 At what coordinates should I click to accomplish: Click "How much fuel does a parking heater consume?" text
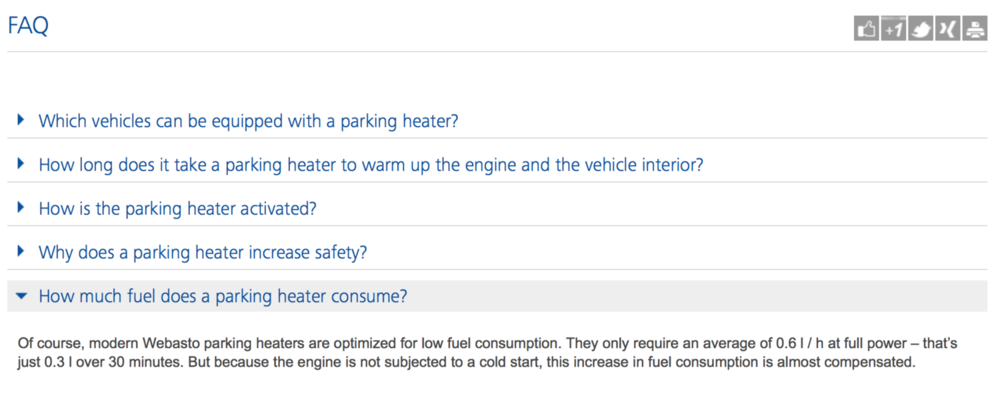pyautogui.click(x=222, y=297)
